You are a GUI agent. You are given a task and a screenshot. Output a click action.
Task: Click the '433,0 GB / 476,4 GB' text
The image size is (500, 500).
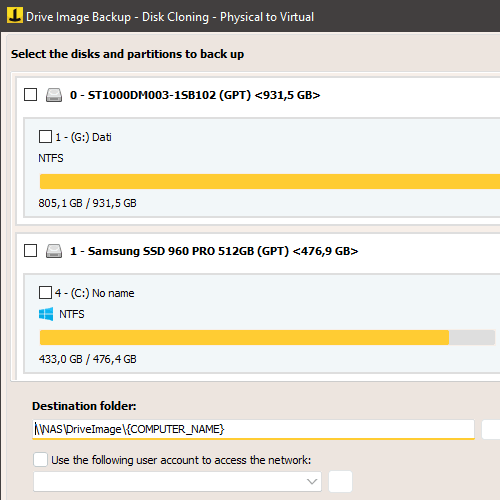(x=88, y=359)
